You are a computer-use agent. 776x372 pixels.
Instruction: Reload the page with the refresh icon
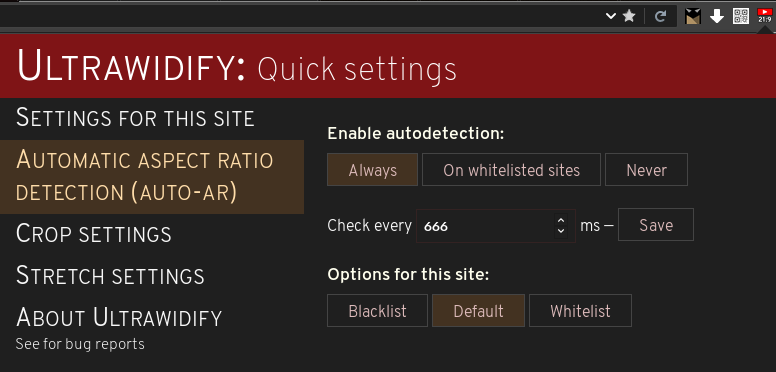point(660,16)
